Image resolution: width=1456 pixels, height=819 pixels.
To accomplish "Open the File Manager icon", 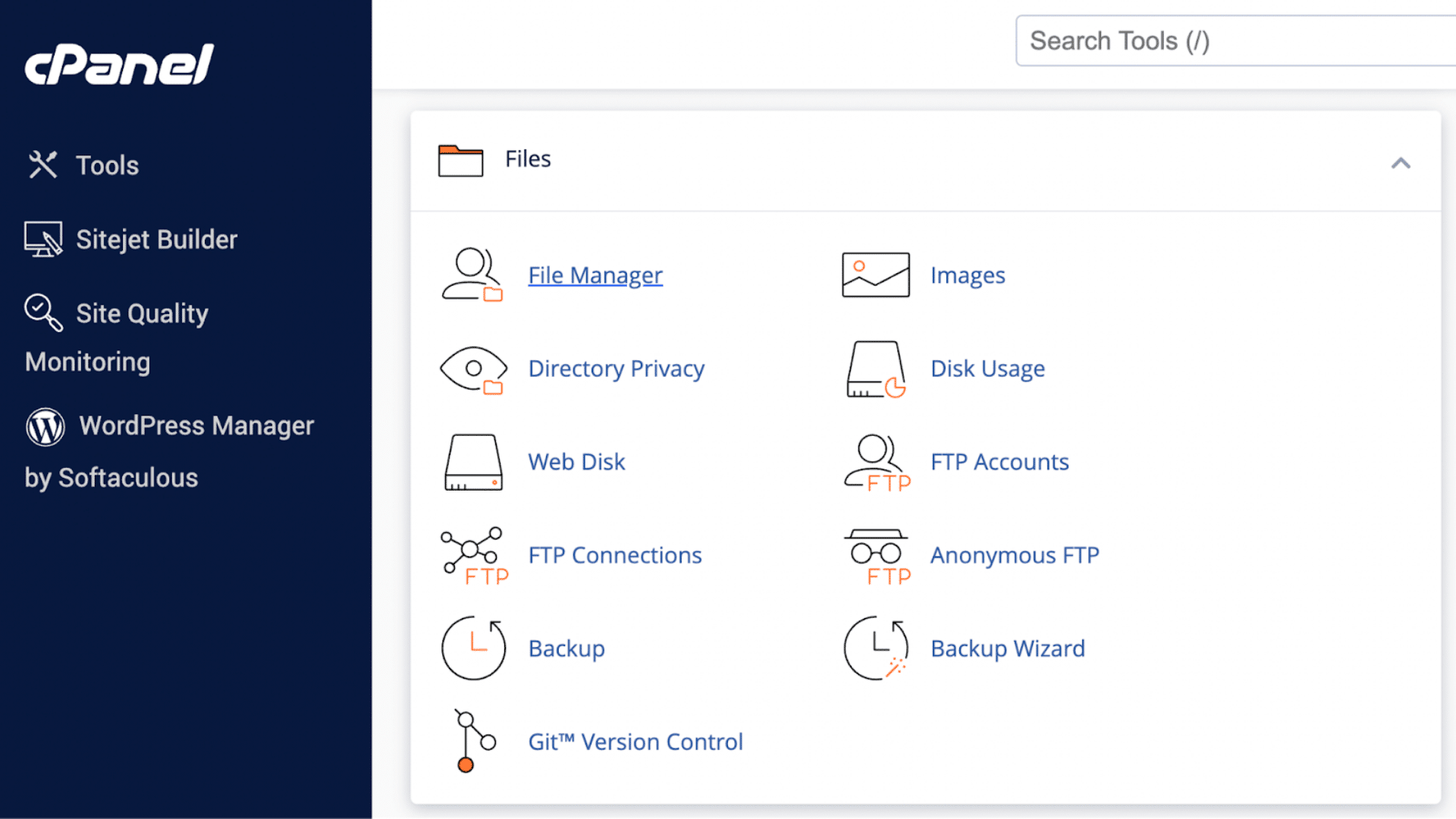I will (472, 275).
